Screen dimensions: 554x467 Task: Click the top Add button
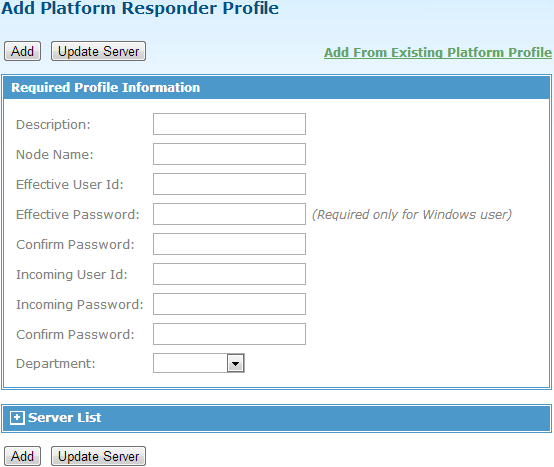coord(22,51)
